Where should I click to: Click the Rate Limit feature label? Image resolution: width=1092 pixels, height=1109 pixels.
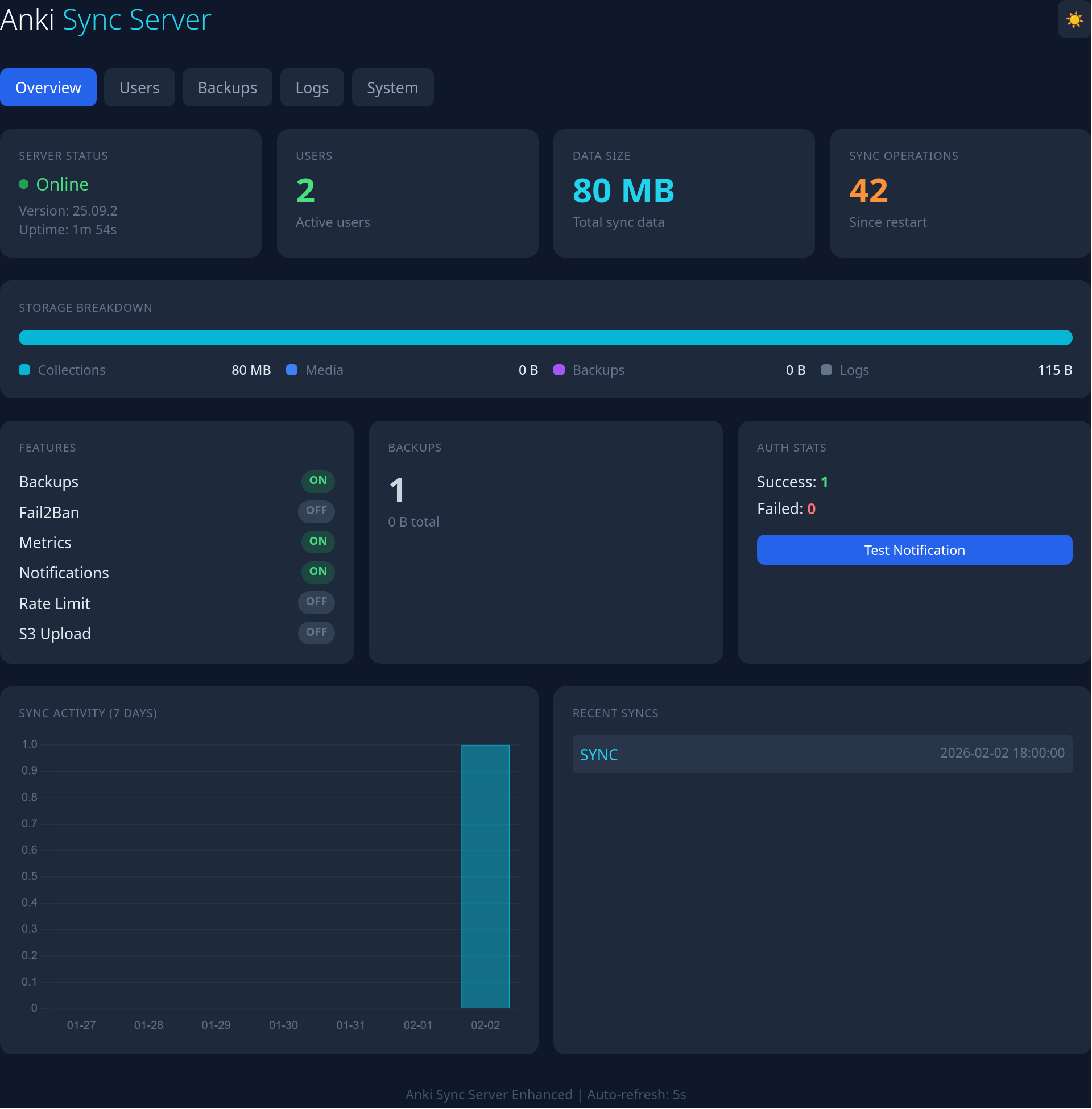point(55,603)
